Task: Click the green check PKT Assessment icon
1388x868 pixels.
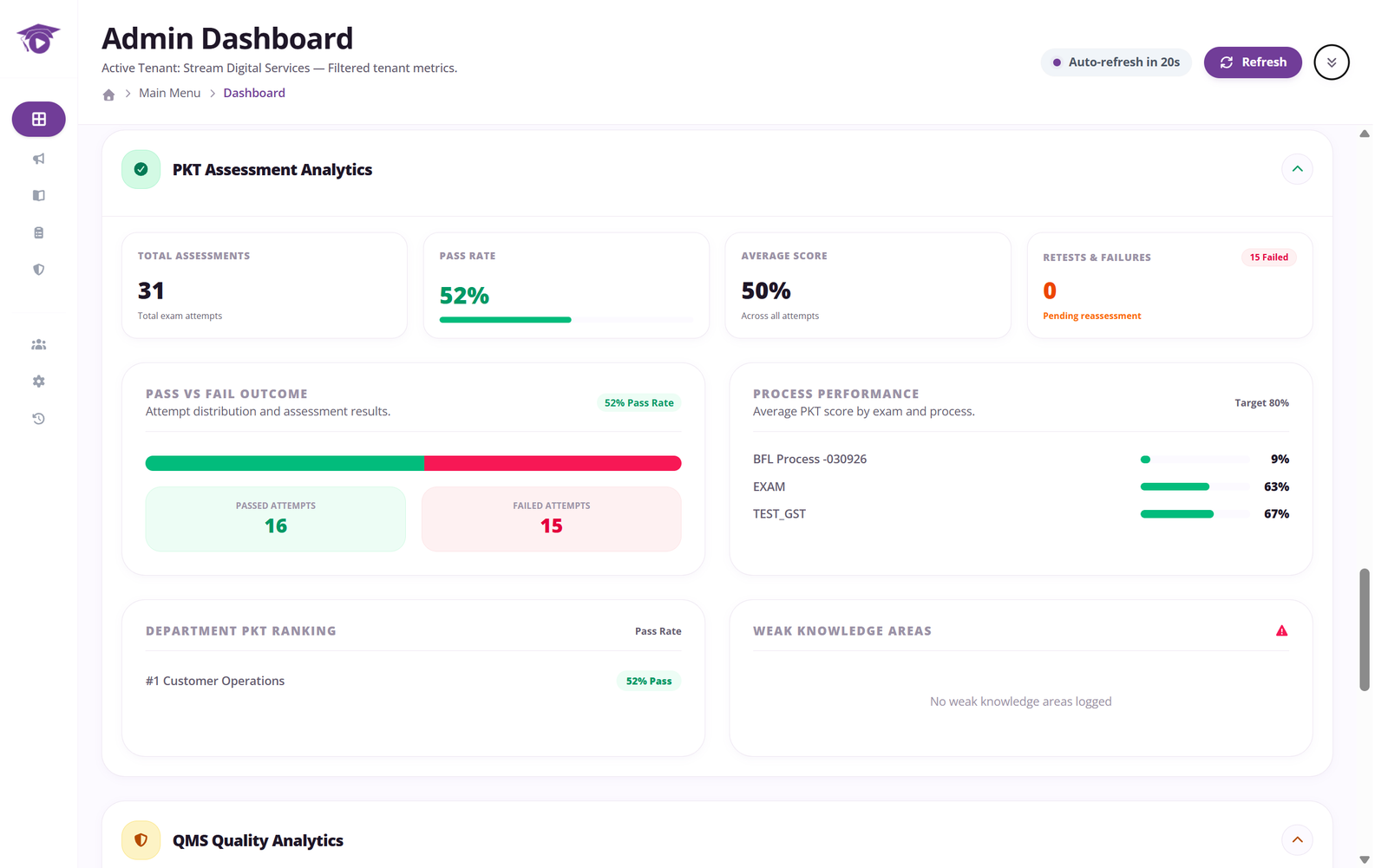Action: [x=141, y=169]
